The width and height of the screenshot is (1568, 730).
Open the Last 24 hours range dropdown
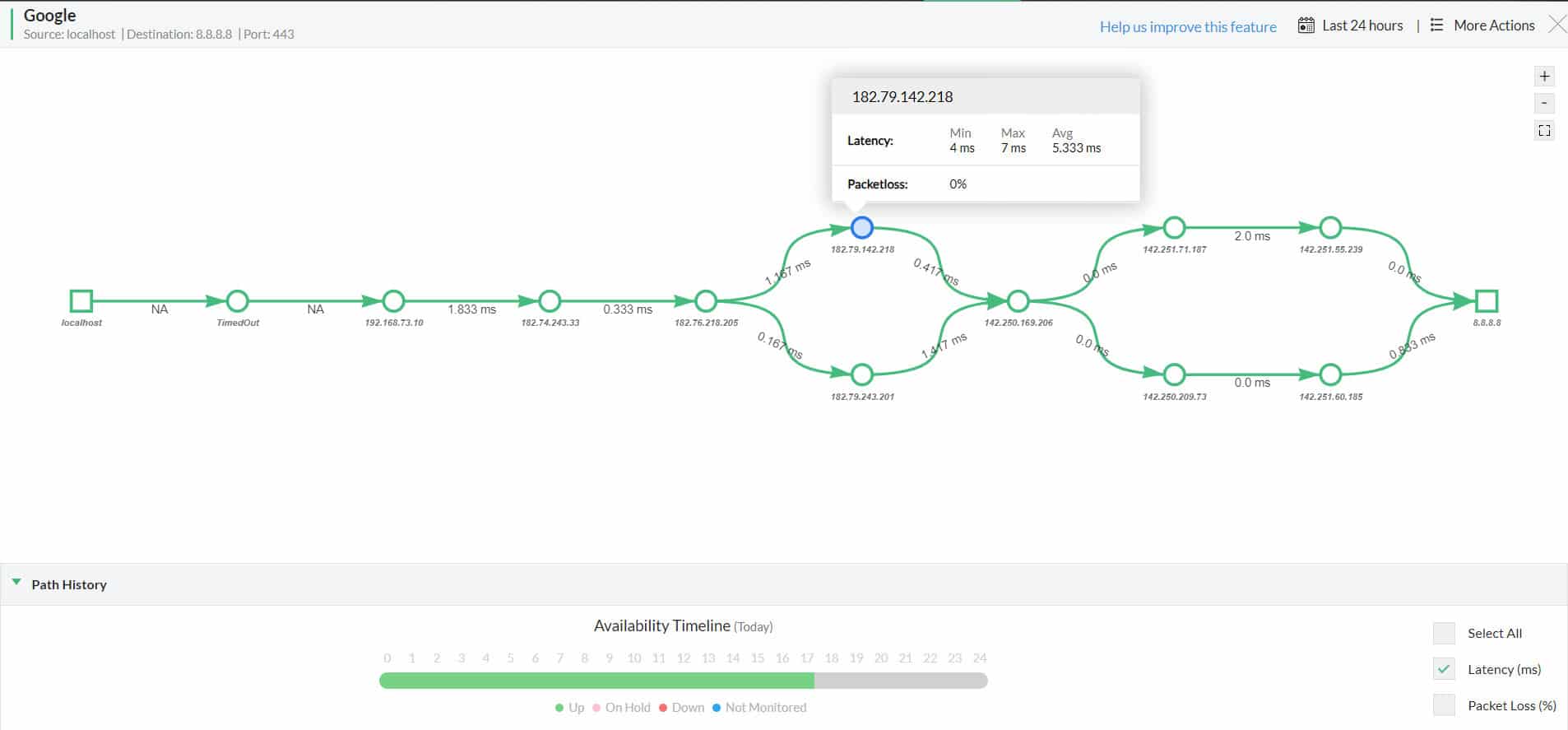pos(1362,26)
